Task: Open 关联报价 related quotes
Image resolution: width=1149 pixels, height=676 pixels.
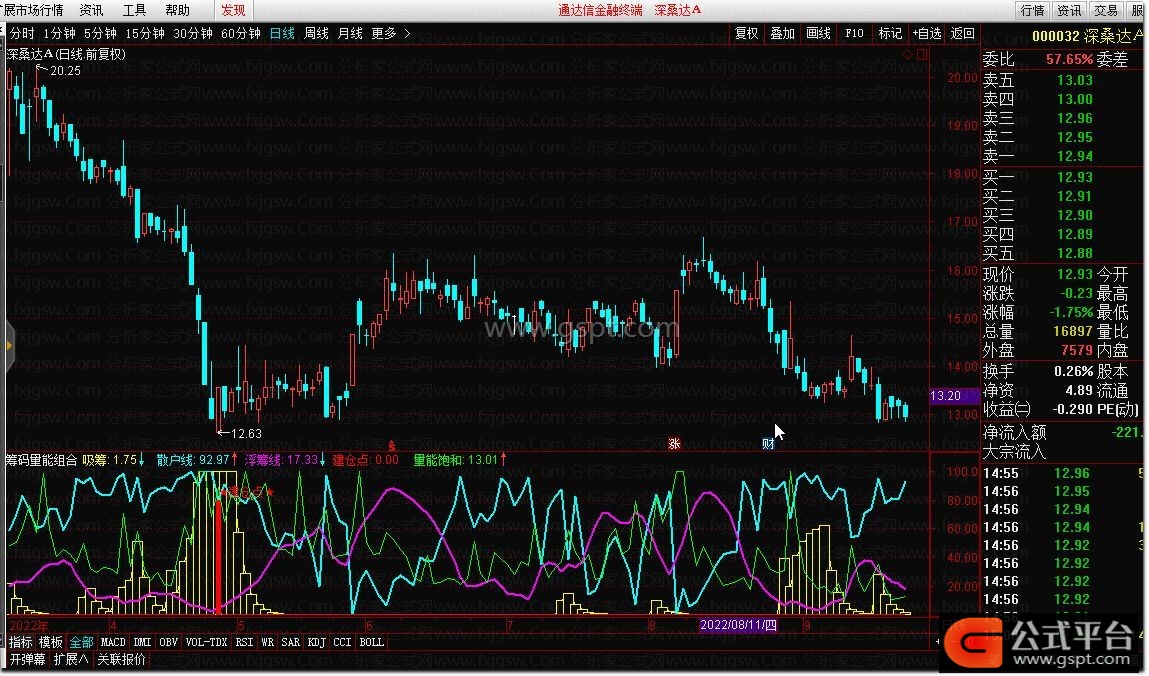Action: (121, 659)
